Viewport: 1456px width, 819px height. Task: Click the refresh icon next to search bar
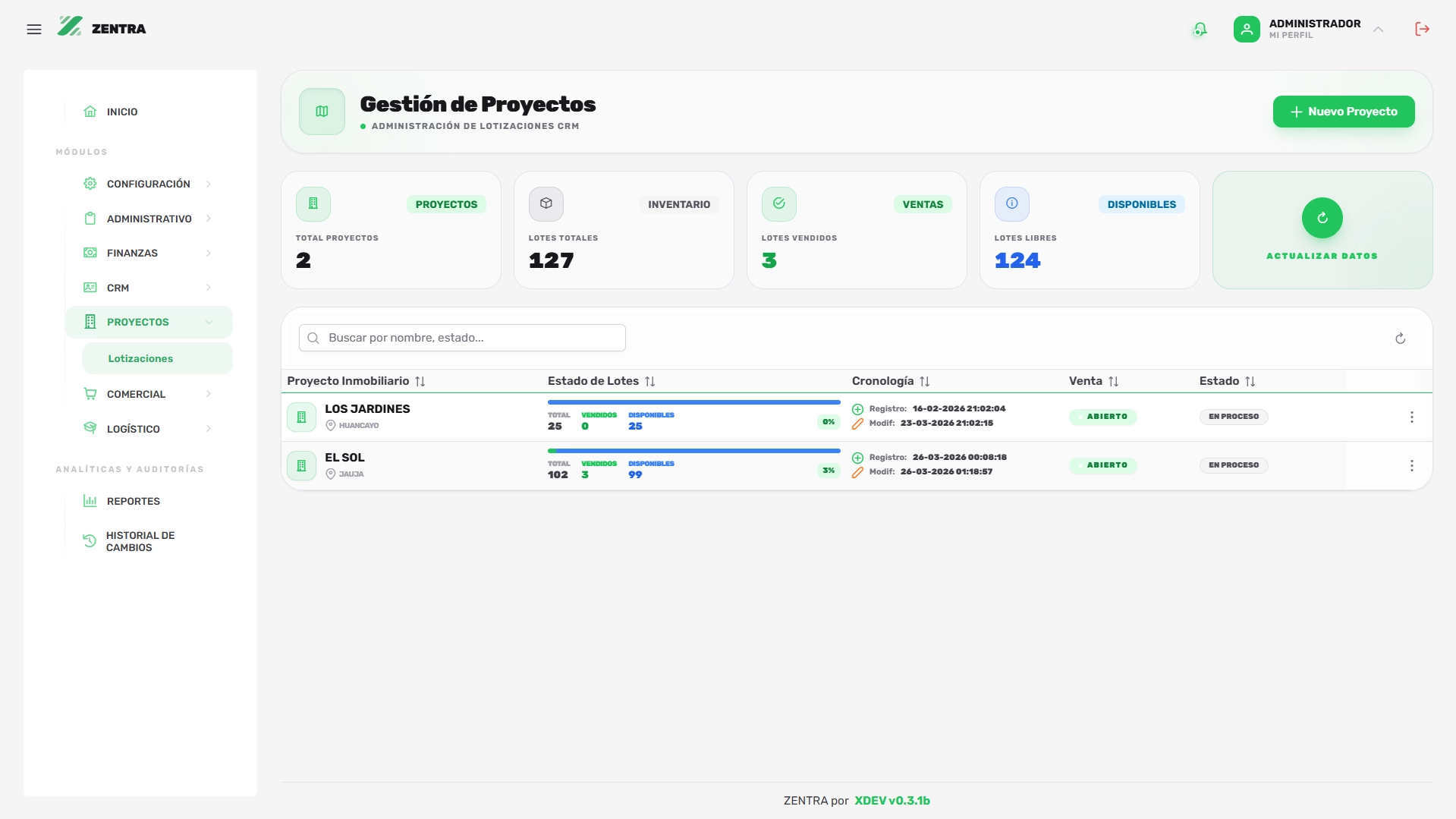click(1401, 339)
